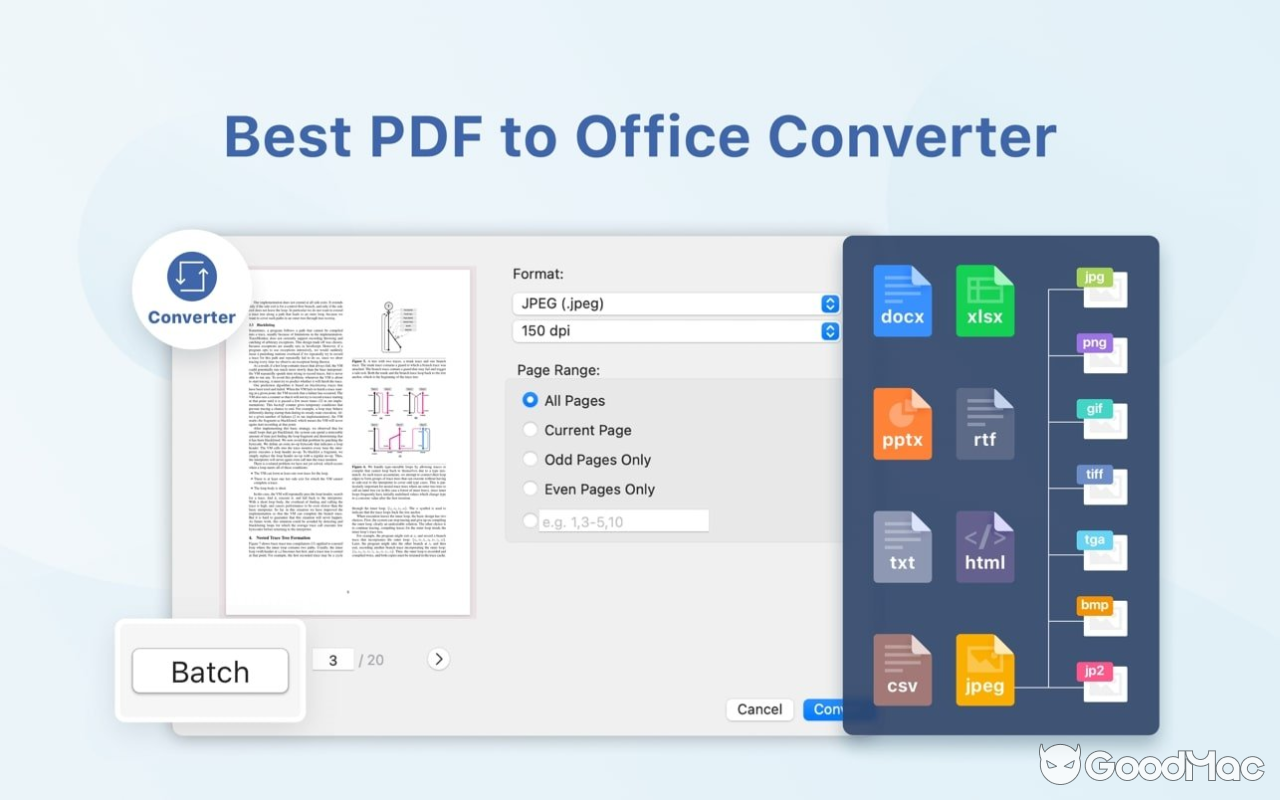This screenshot has width=1280, height=800.
Task: Choose the pptx conversion format icon
Action: coord(902,423)
